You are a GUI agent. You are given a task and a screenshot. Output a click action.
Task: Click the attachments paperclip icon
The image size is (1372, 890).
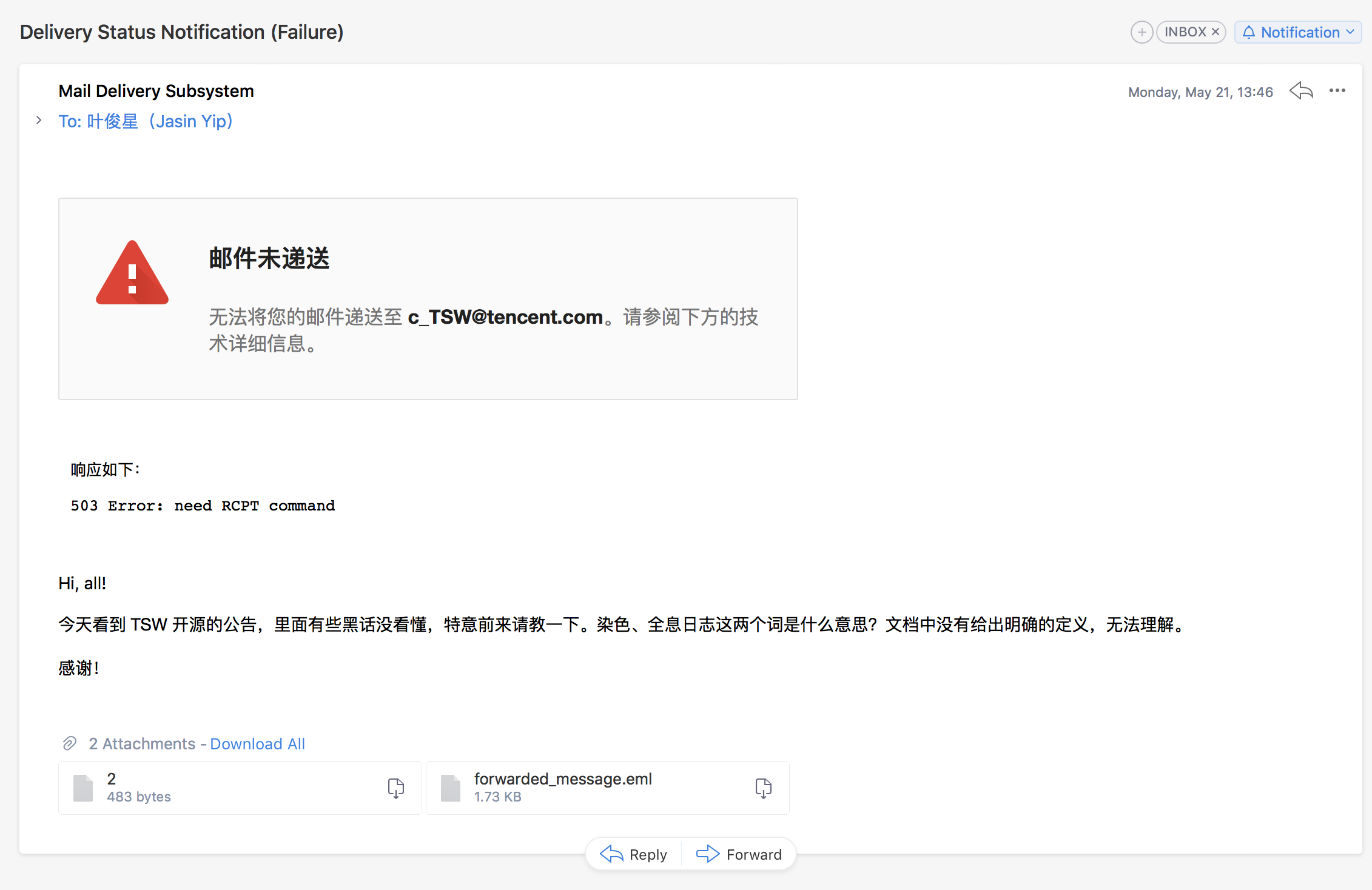70,743
